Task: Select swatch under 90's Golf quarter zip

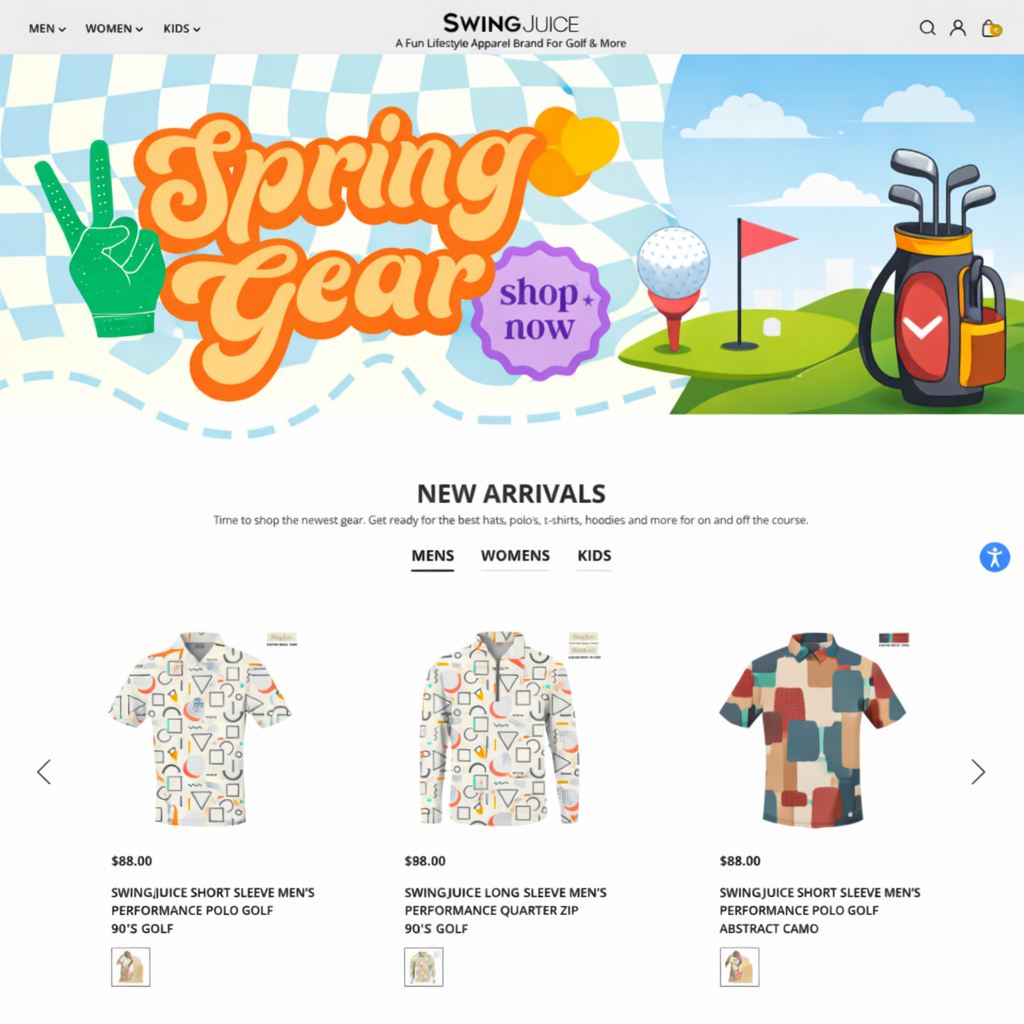Action: [x=424, y=967]
